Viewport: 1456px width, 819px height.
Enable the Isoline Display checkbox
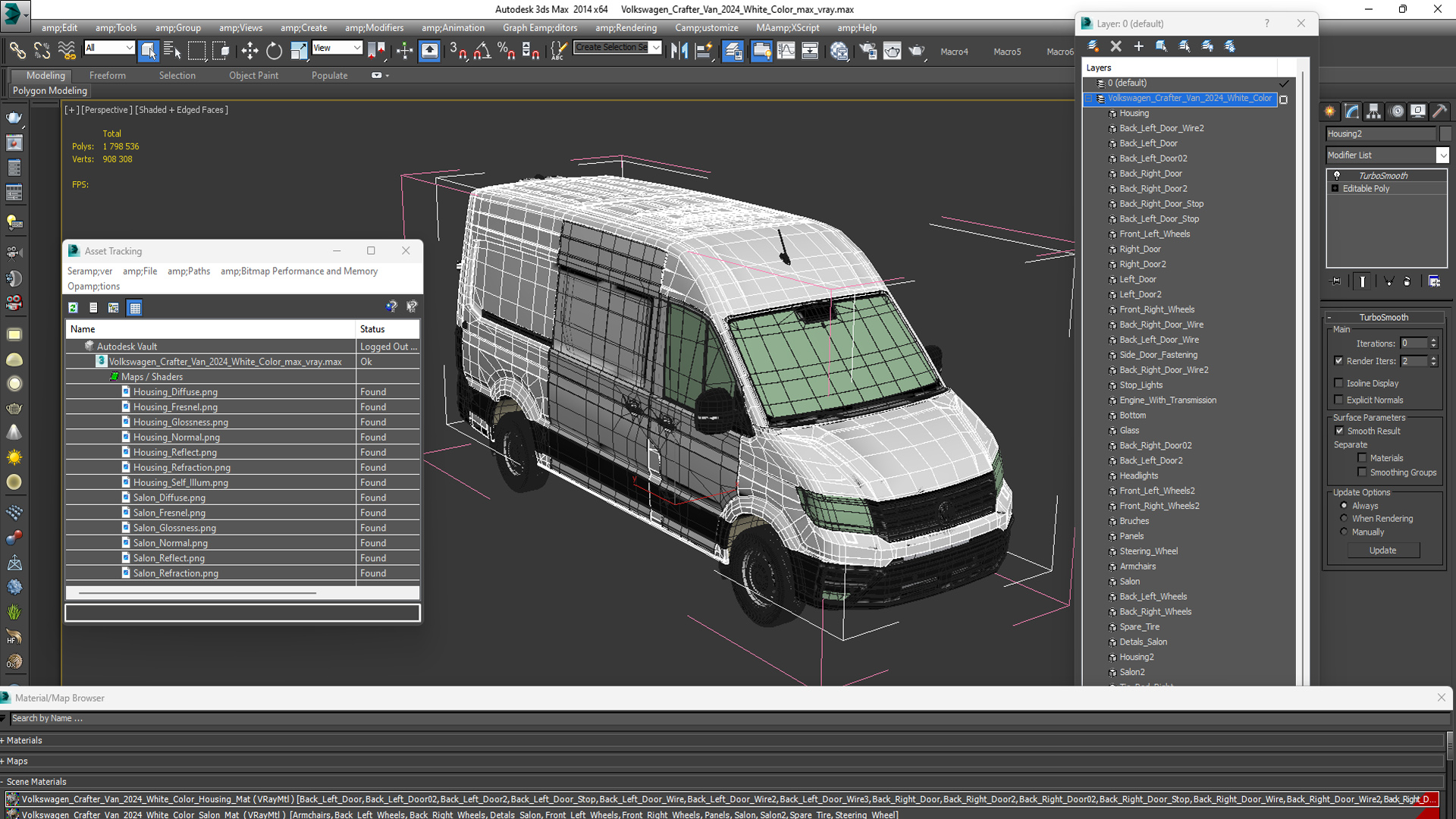click(1338, 383)
